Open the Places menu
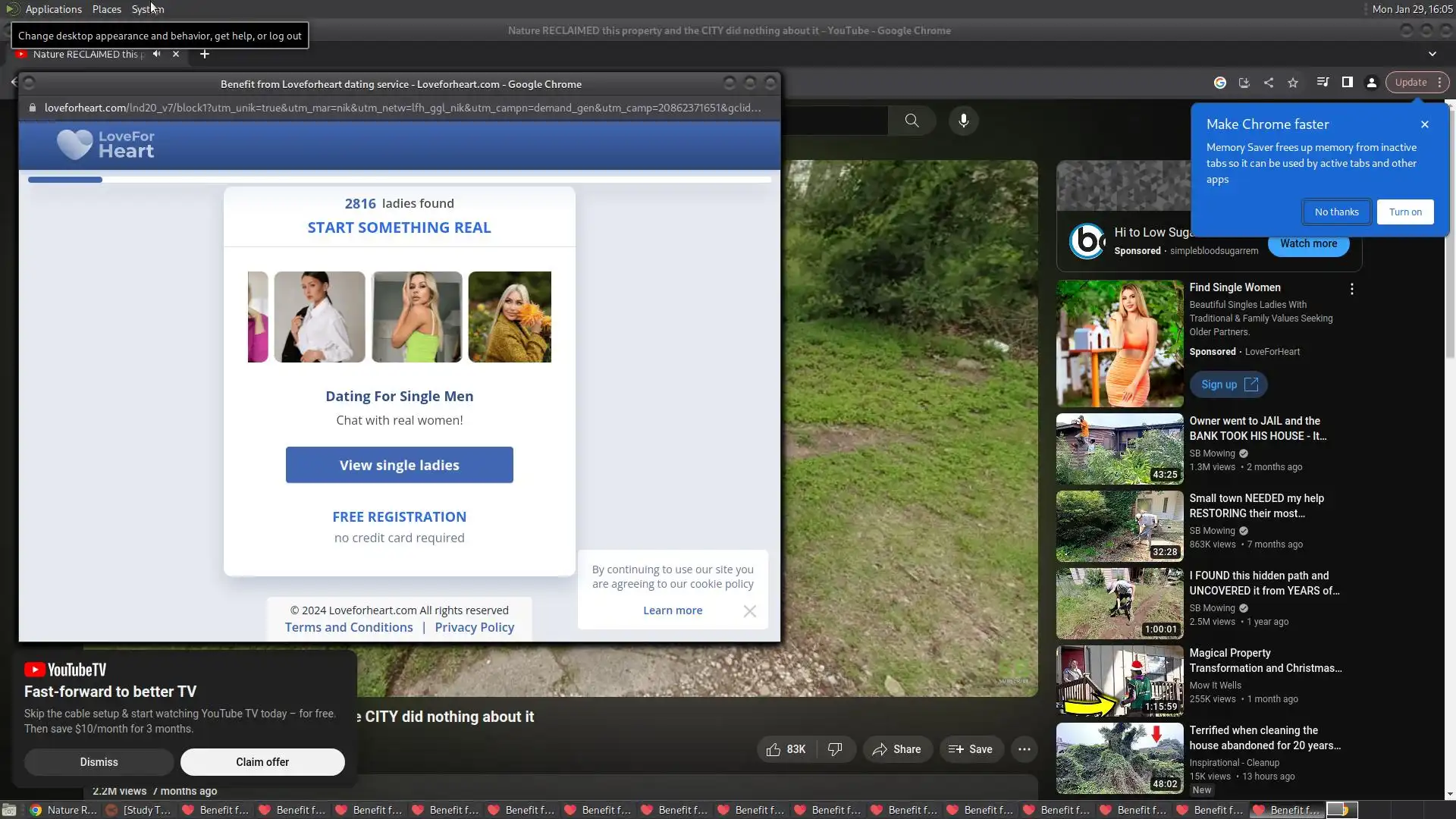 coord(106,9)
